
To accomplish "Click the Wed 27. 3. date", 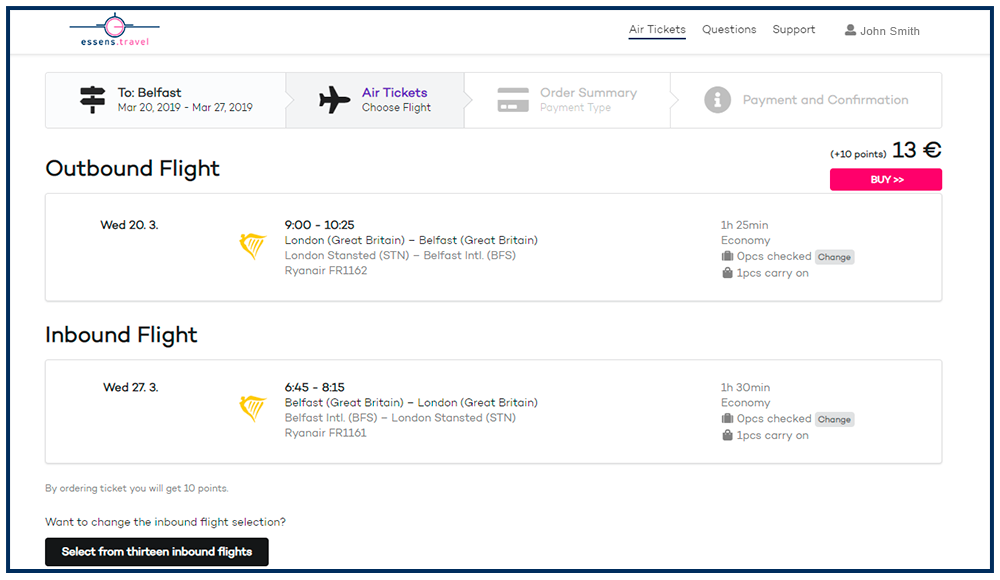I will pyautogui.click(x=131, y=387).
